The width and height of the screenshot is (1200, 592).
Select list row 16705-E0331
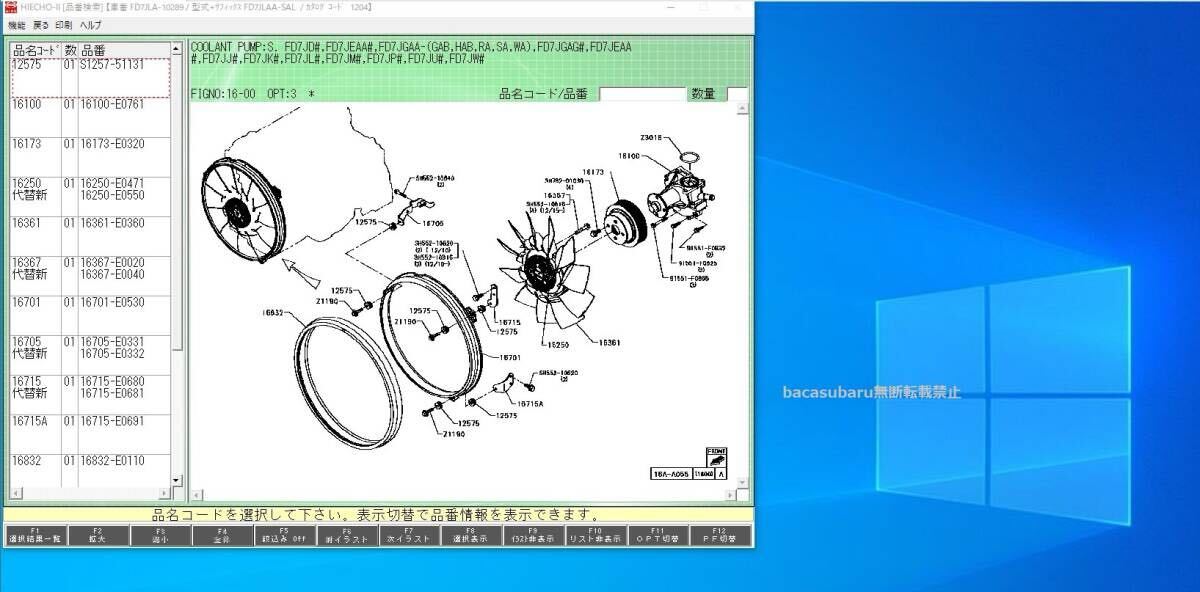[x=90, y=354]
